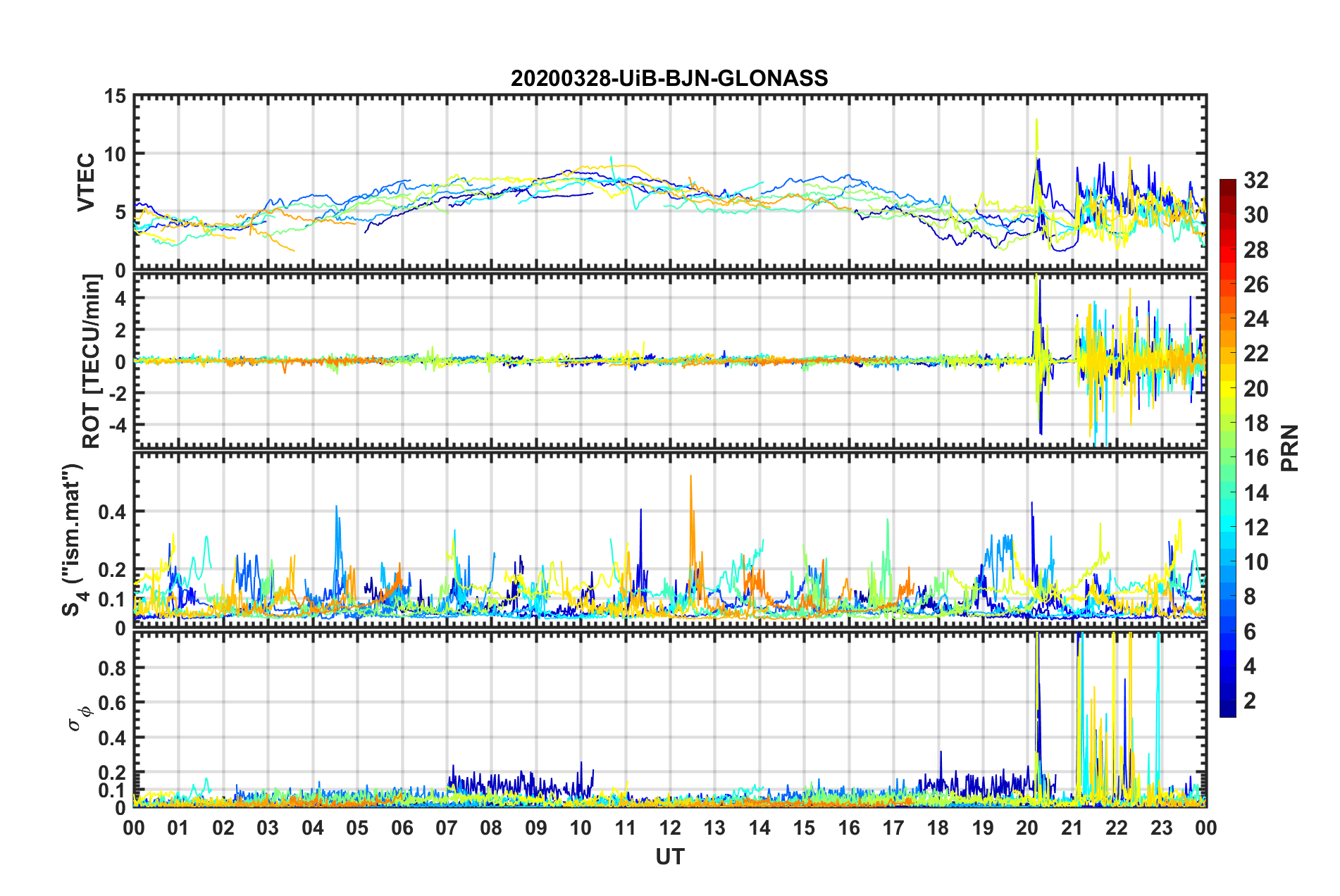Click the colorbar tick label 28
Viewport: 1340px width, 896px height.
tap(1256, 250)
